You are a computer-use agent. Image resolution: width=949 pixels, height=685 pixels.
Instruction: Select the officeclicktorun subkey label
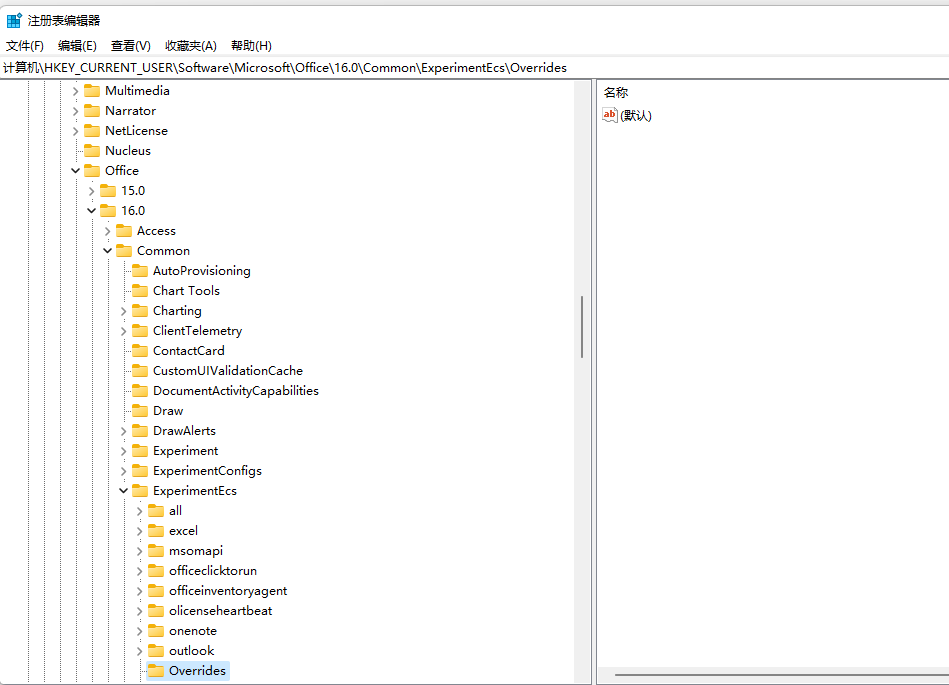coord(213,571)
